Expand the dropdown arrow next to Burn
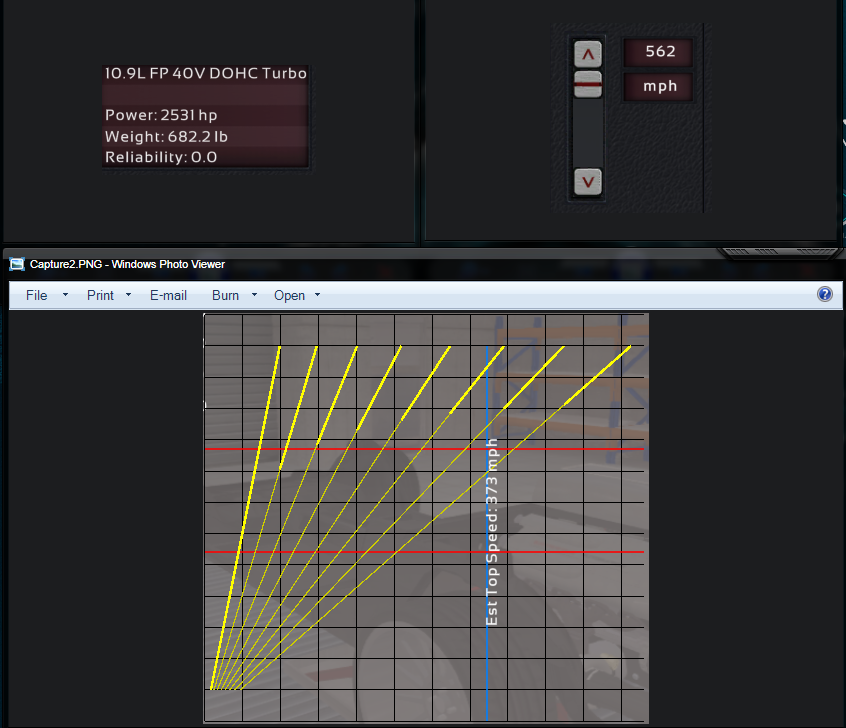This screenshot has width=846, height=728. pos(254,295)
